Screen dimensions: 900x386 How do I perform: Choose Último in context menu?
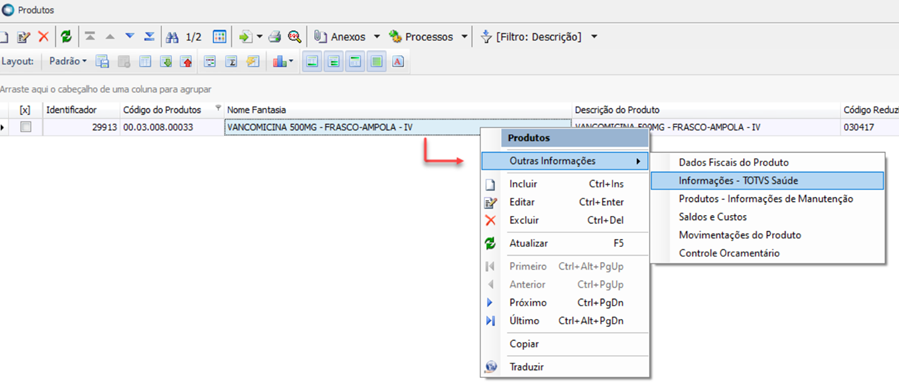[565, 321]
